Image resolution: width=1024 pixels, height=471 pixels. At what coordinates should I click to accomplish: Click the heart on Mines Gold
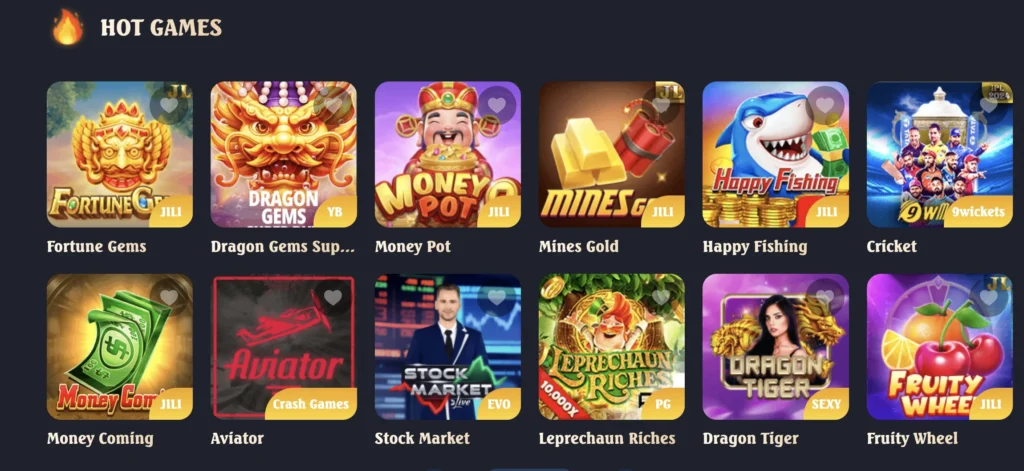[661, 105]
